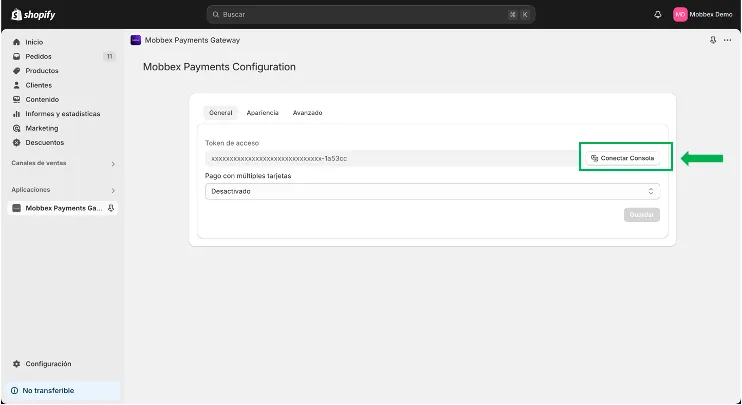Viewport: 742px width, 405px height.
Task: Click the No transferible info icon
Action: 15,390
